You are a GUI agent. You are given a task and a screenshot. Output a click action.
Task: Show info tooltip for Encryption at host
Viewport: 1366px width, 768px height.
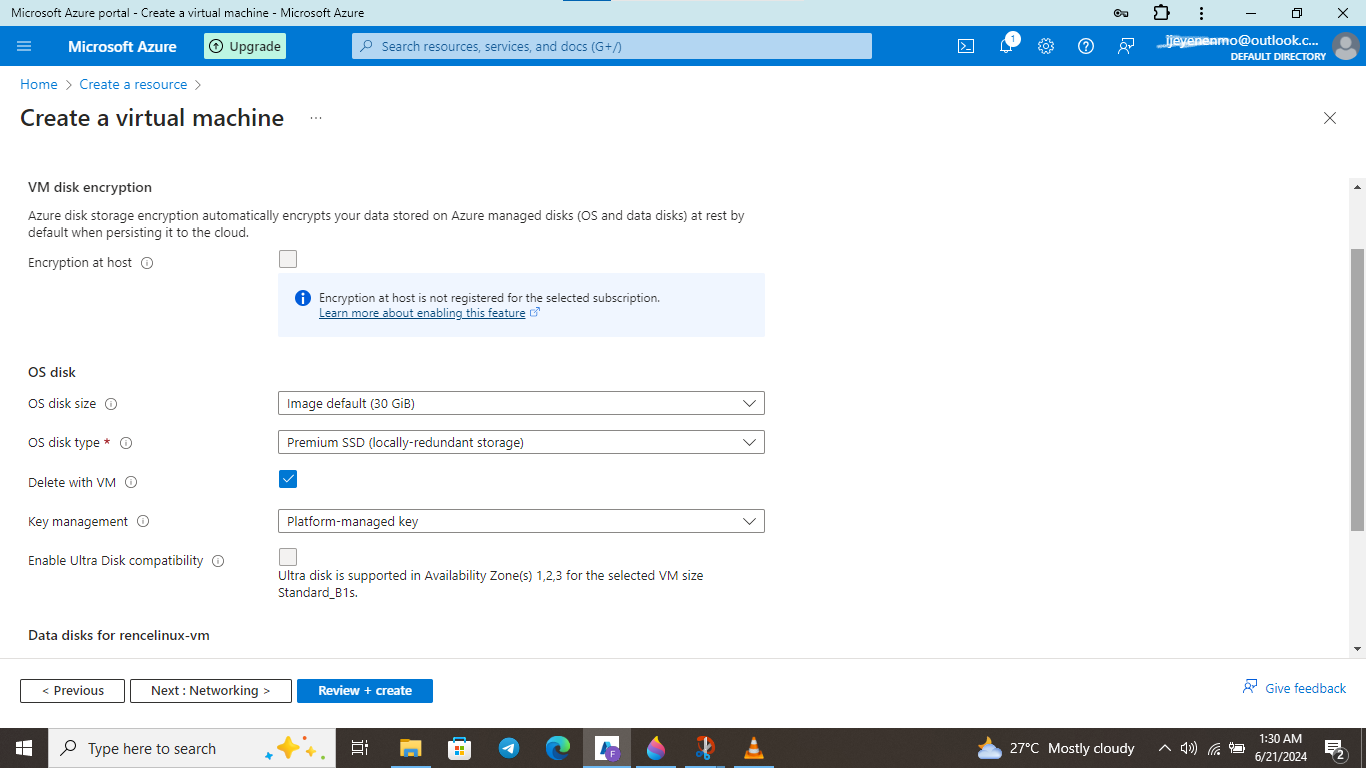(x=147, y=263)
